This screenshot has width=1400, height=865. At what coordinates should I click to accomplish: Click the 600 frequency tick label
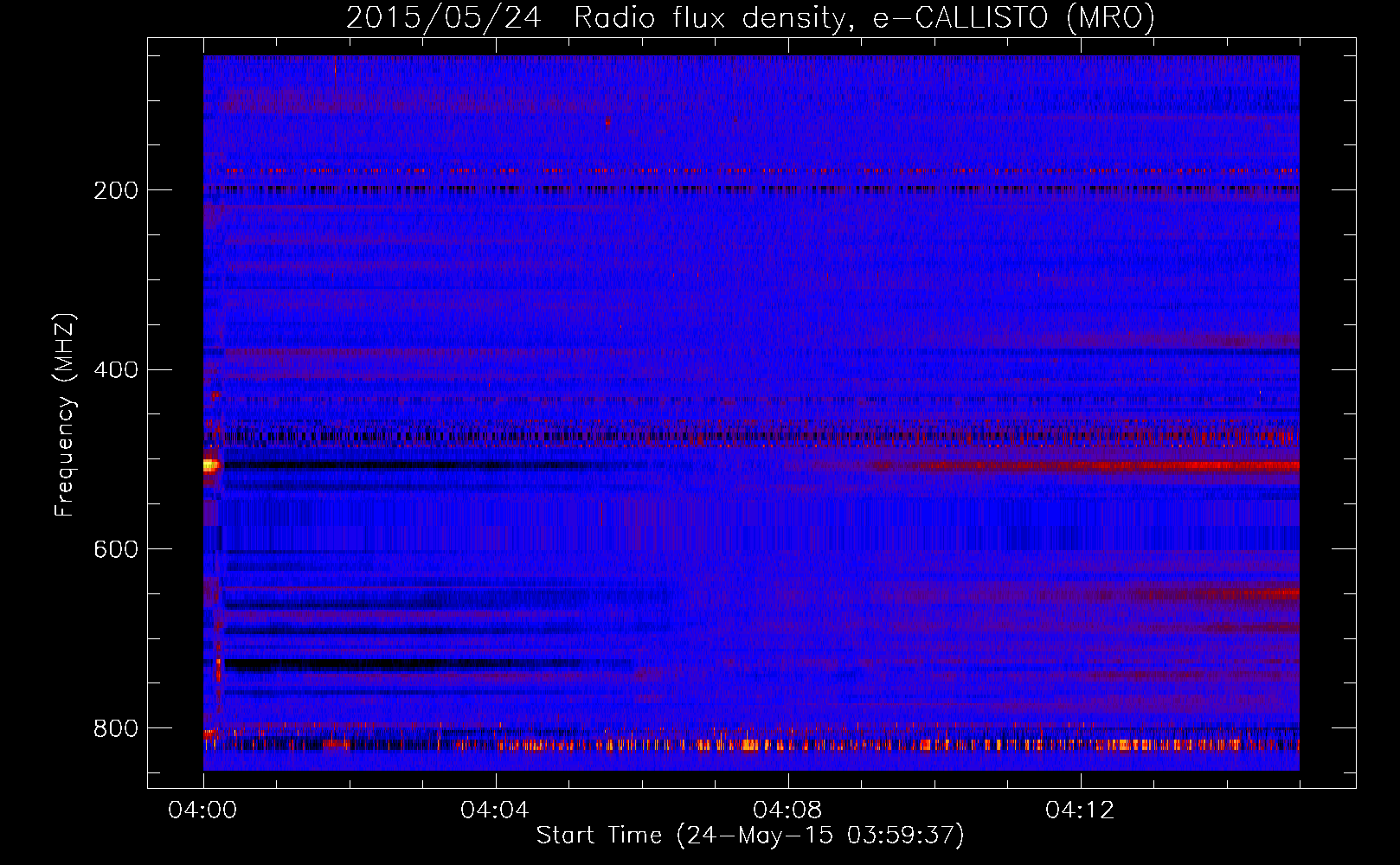point(116,550)
